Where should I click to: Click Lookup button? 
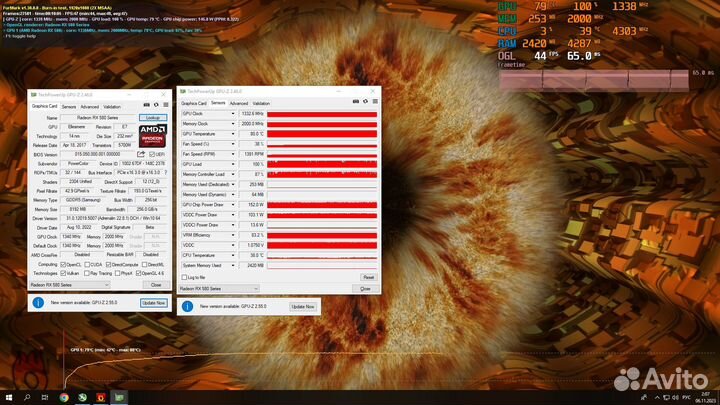pos(153,118)
